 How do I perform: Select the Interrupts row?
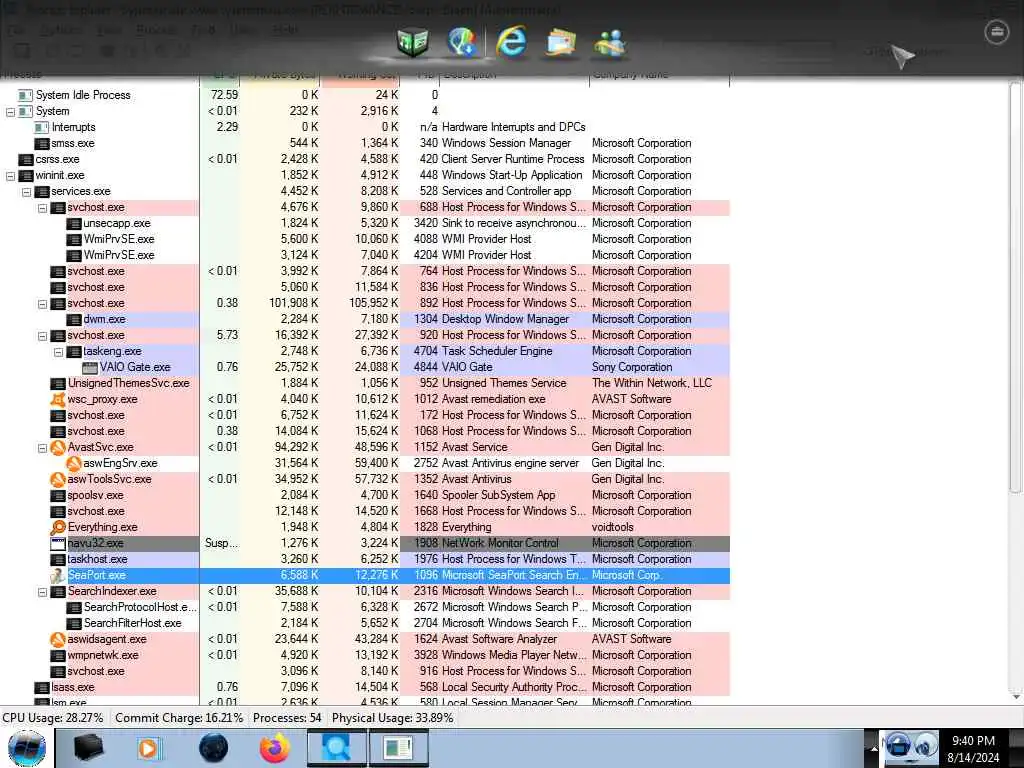point(364,127)
